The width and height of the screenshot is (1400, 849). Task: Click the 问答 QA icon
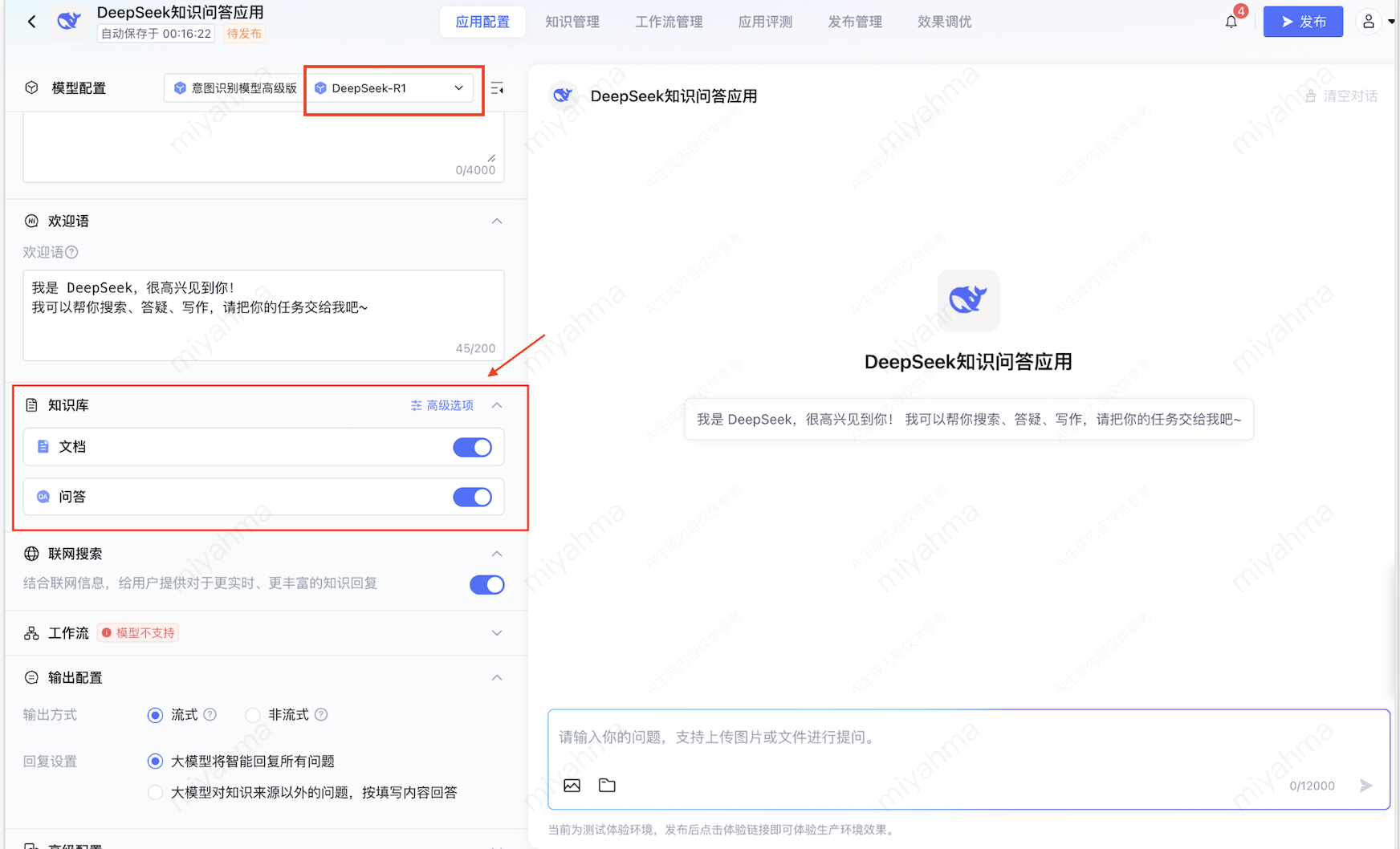click(43, 497)
